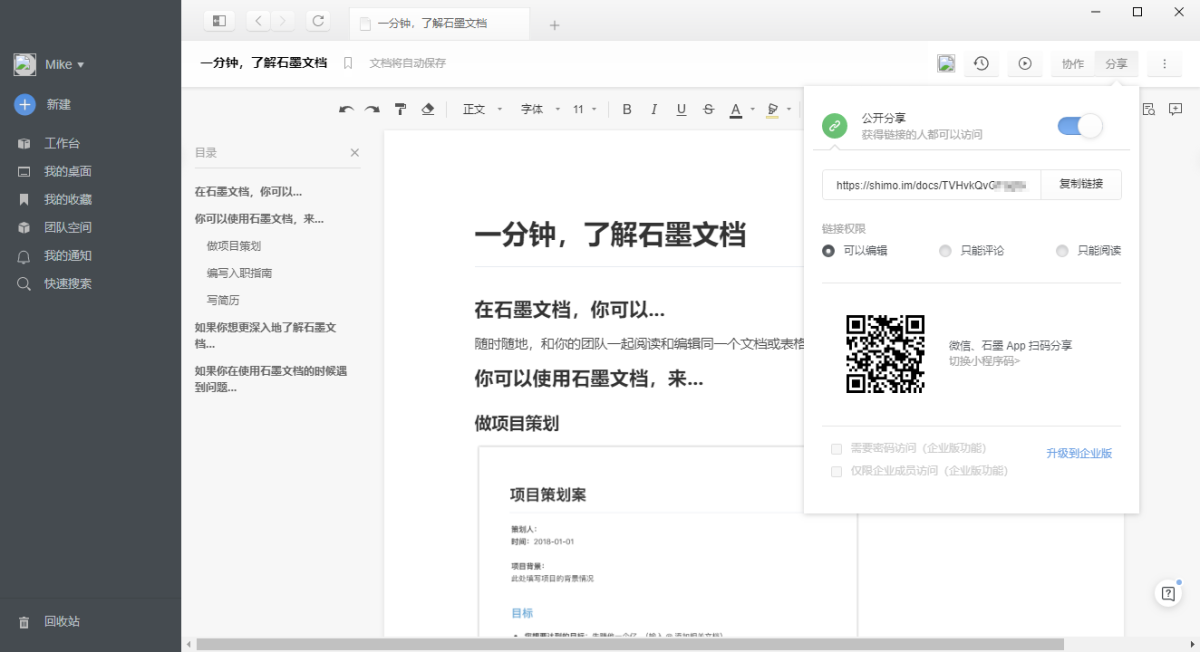Switch to the 一分钟，了解石墨文档 tab

point(440,23)
